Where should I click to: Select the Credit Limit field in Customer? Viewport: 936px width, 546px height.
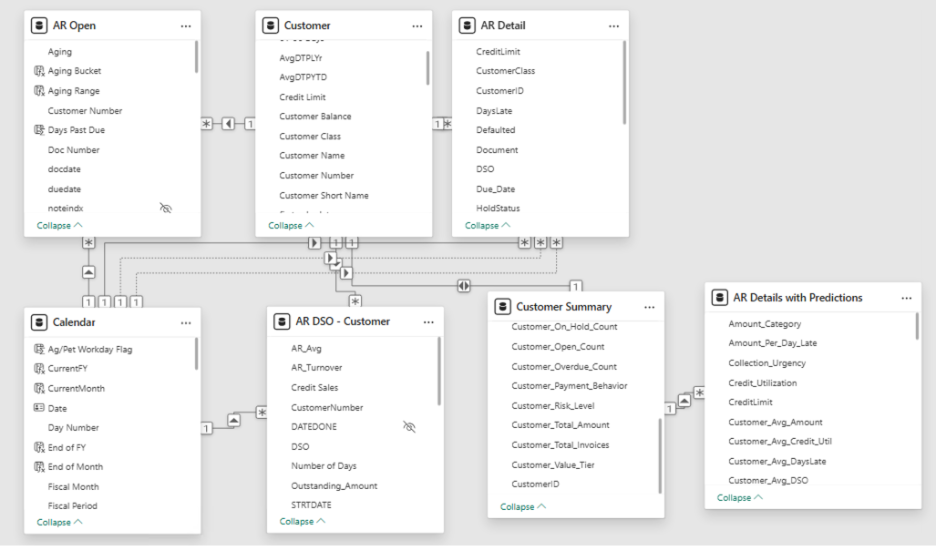coord(302,97)
